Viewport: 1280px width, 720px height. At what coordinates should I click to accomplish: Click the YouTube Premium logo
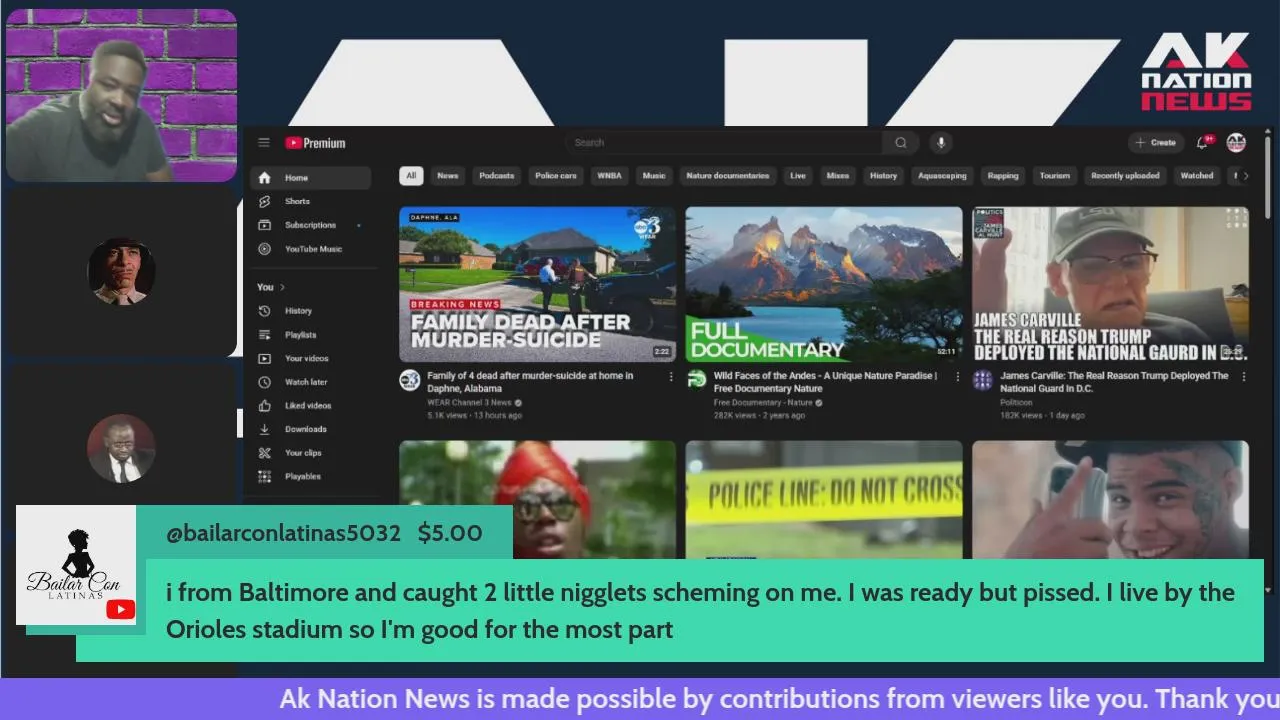(x=315, y=143)
